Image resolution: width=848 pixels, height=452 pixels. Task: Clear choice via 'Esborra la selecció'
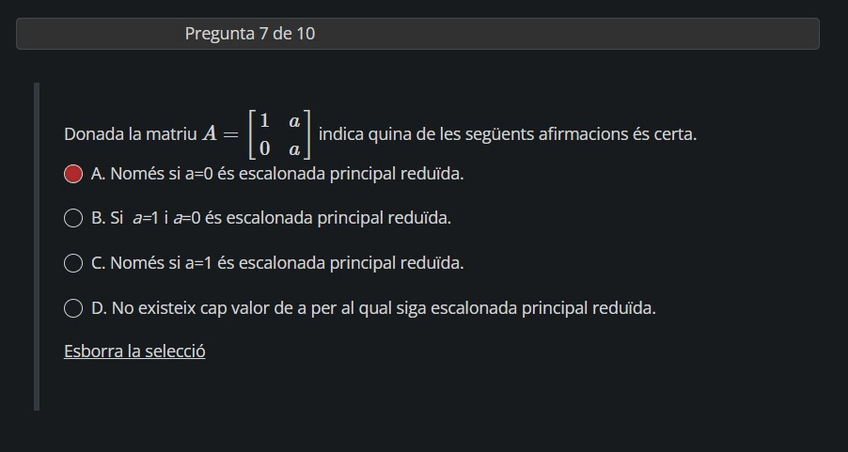[135, 351]
